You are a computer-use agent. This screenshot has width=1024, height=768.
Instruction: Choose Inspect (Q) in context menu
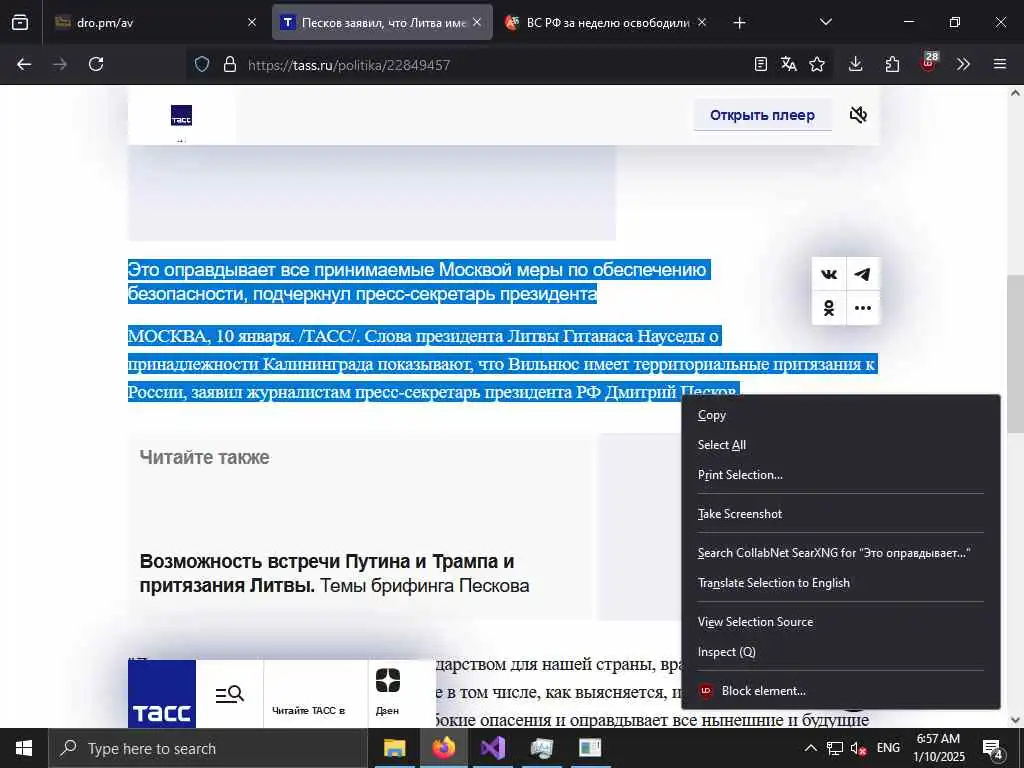pos(840,652)
